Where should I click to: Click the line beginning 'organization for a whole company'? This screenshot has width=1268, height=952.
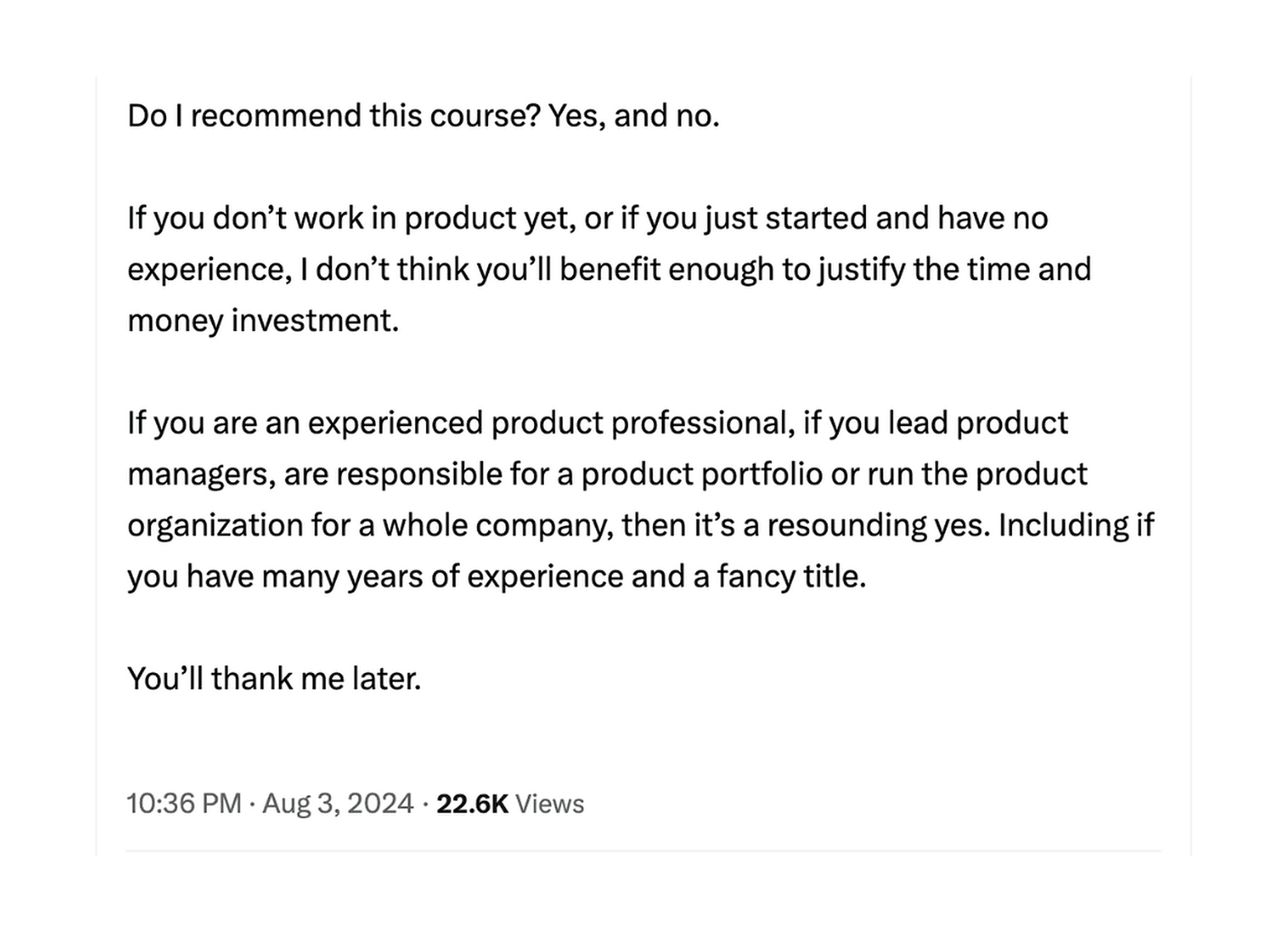(641, 525)
